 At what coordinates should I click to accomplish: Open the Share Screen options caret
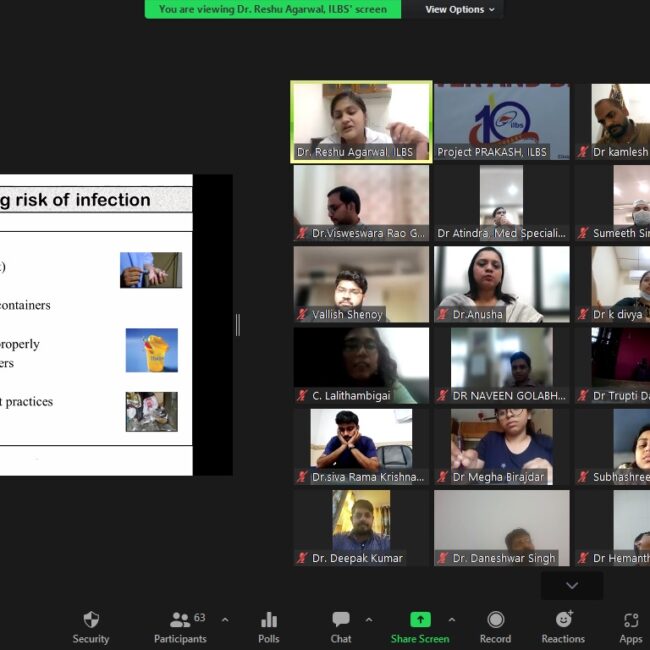tap(451, 619)
